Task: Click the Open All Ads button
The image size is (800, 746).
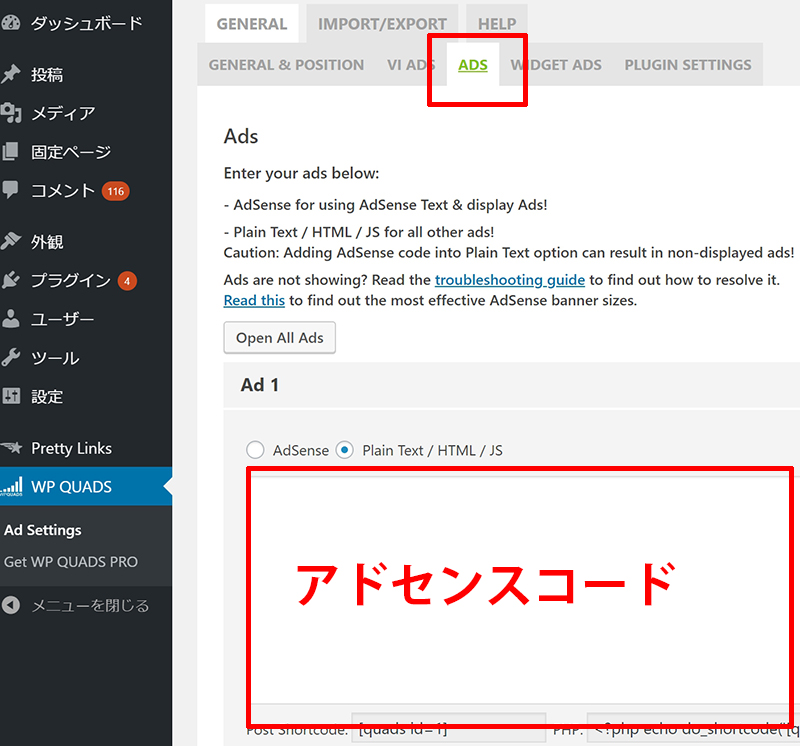Action: coord(280,338)
